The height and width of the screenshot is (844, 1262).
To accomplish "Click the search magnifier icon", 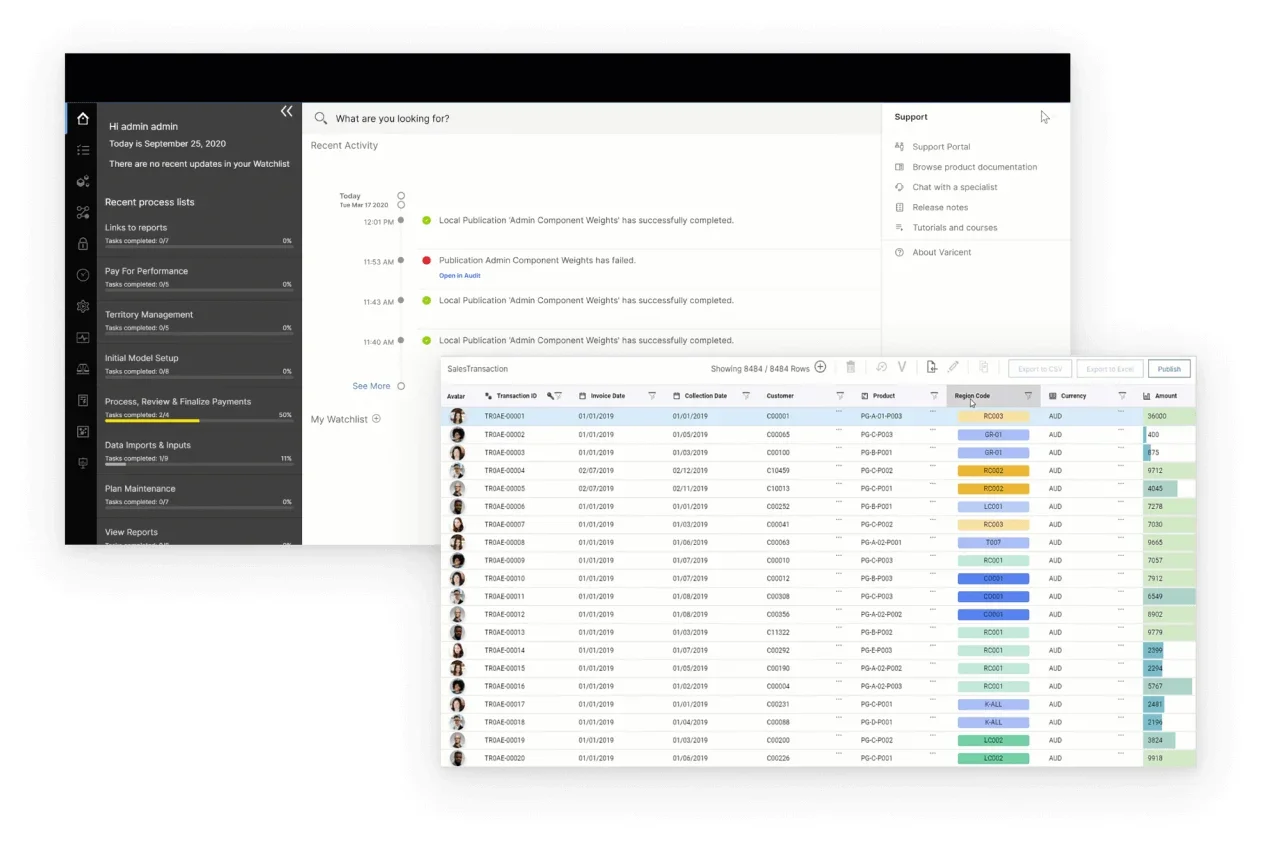I will (321, 118).
